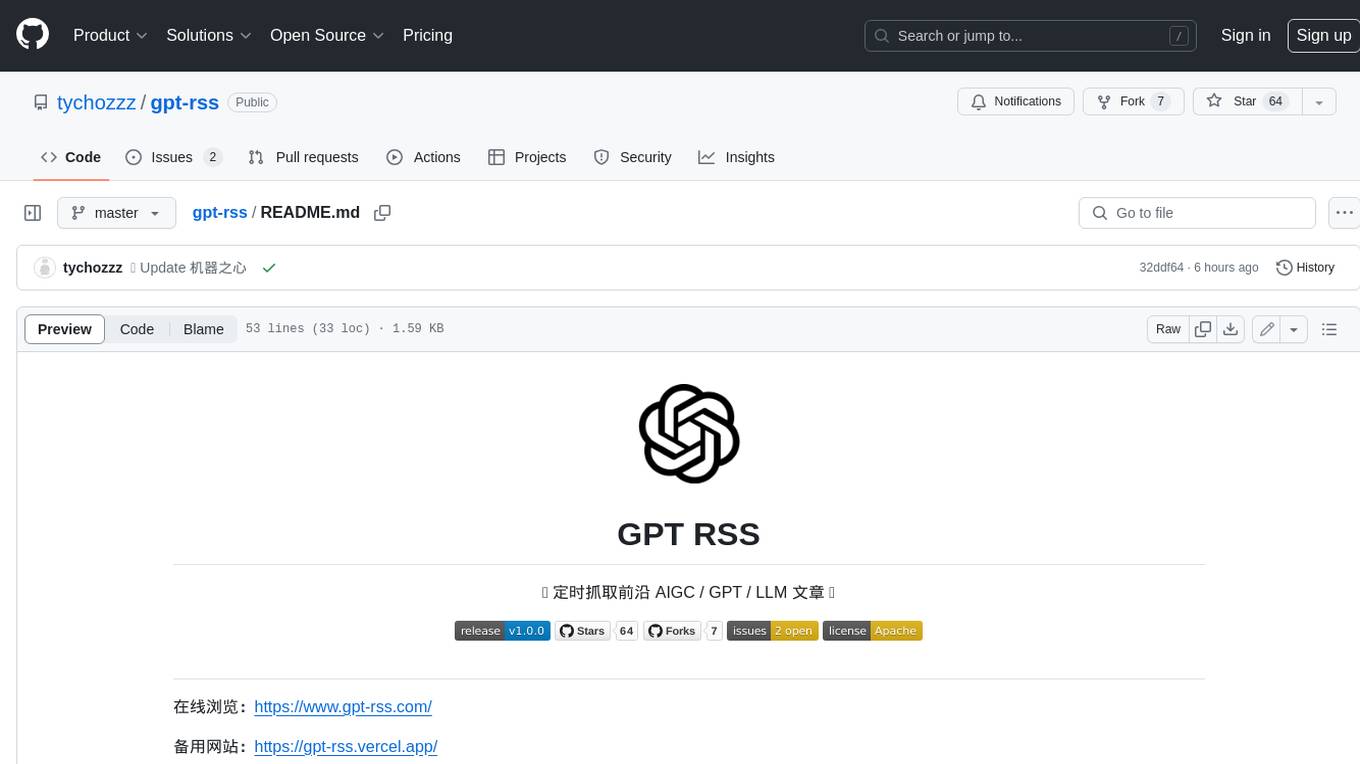The width and height of the screenshot is (1360, 764).
Task: Open the gpt-rss repository title link
Action: point(184,102)
